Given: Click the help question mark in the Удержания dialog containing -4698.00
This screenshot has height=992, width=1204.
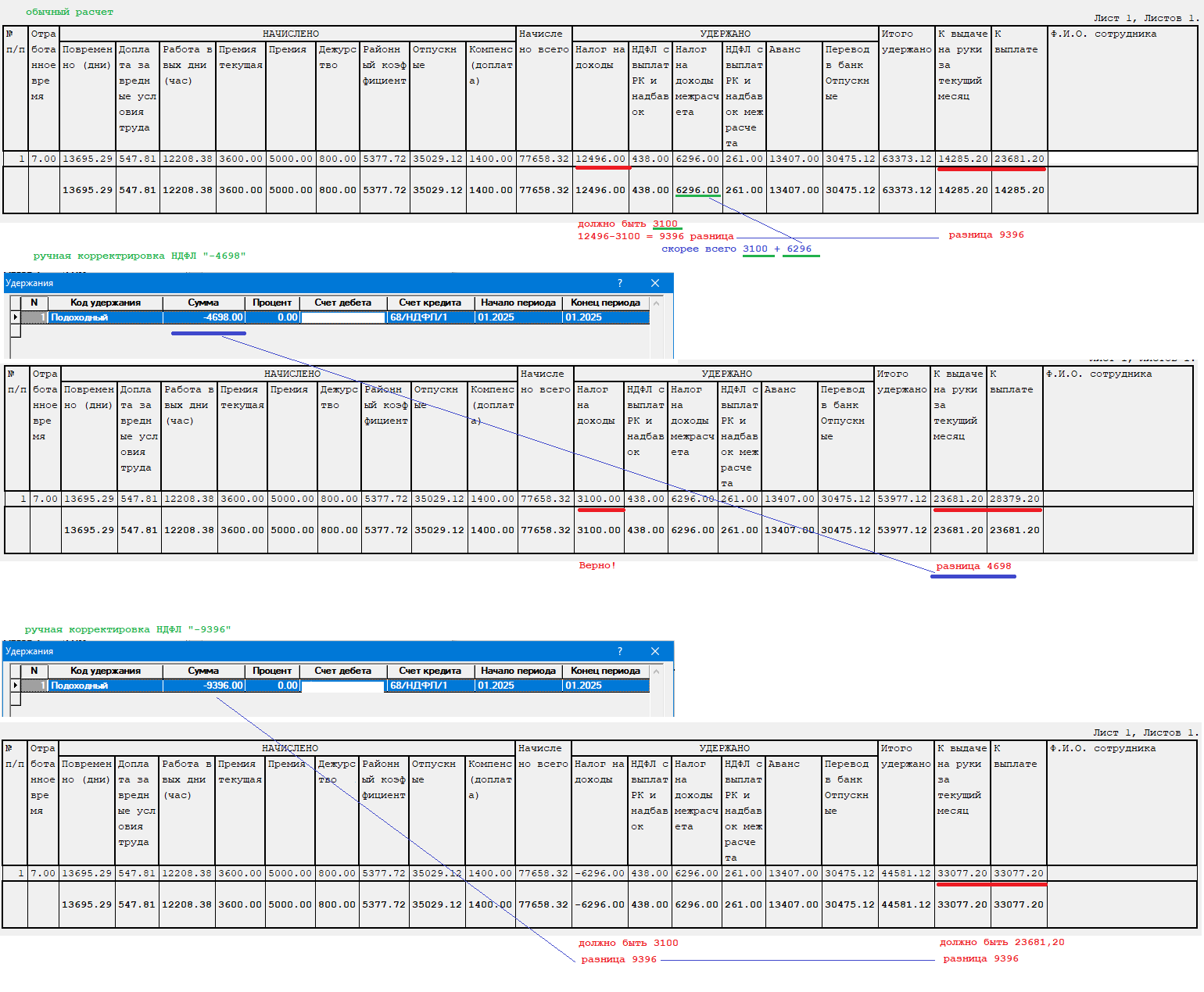Looking at the screenshot, I should 620,283.
